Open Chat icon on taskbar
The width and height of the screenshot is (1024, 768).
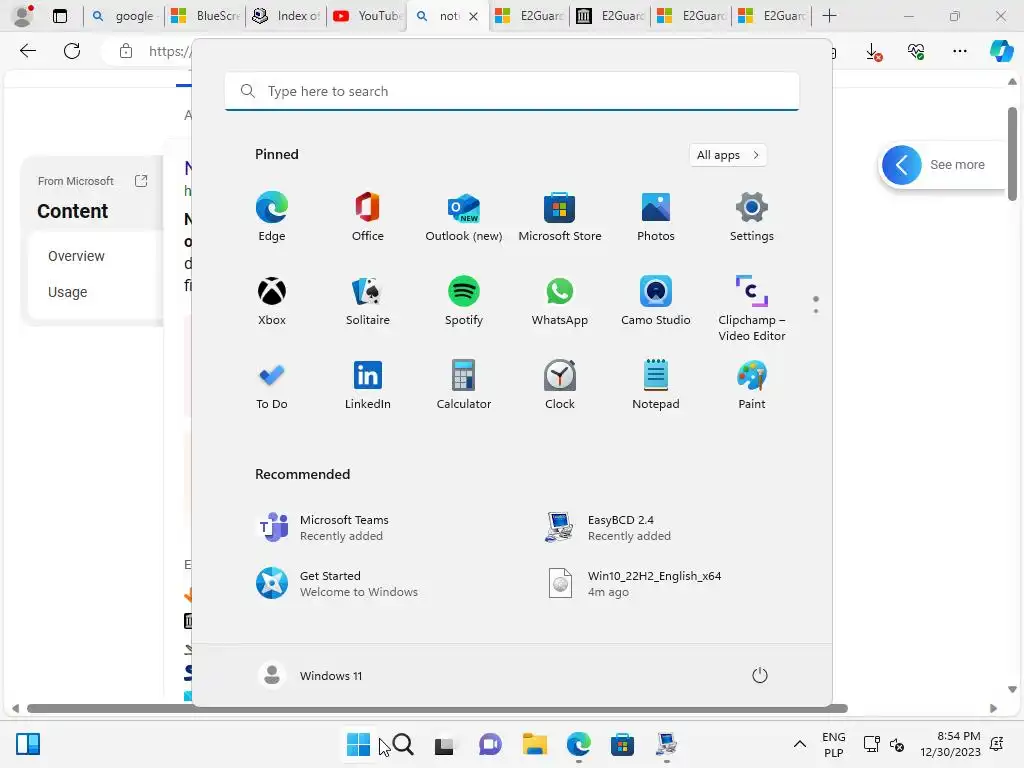(x=490, y=745)
